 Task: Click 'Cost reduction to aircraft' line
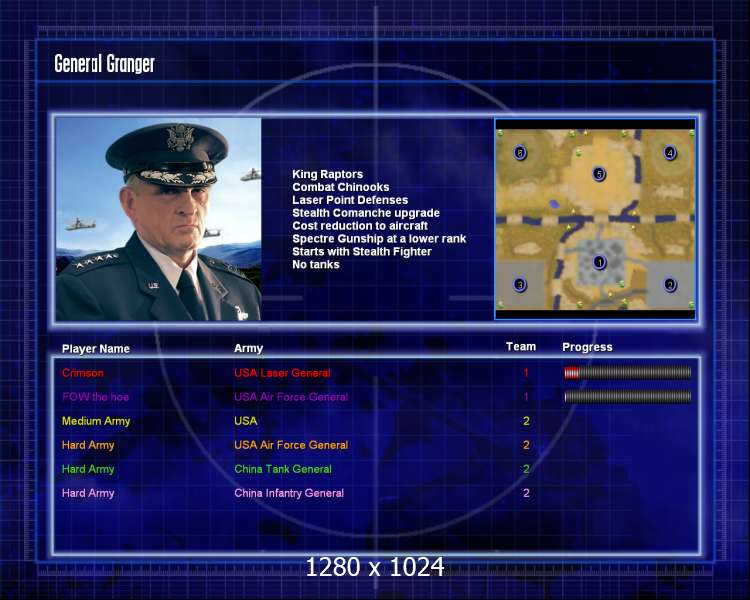[x=360, y=226]
